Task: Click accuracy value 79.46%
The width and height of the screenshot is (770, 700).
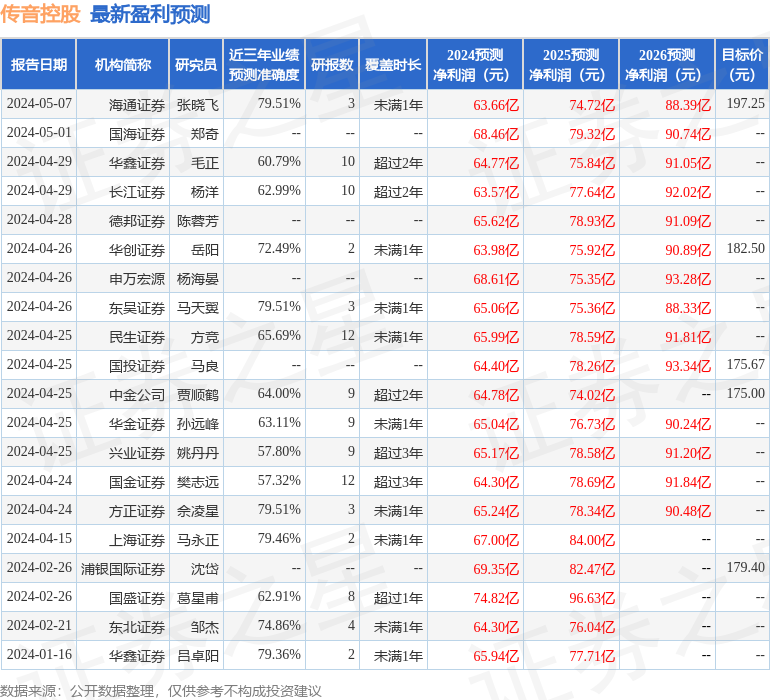Action: 279,538
